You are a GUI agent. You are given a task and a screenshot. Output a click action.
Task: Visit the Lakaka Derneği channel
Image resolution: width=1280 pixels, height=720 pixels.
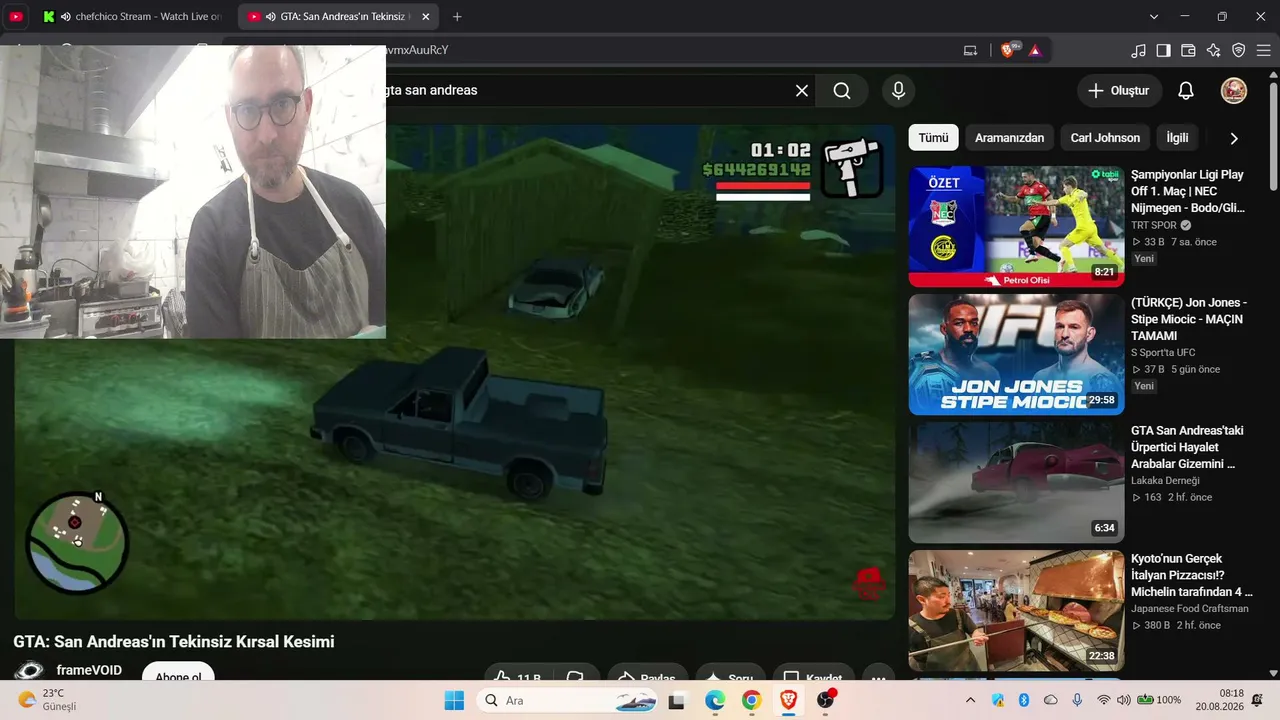click(x=1165, y=481)
